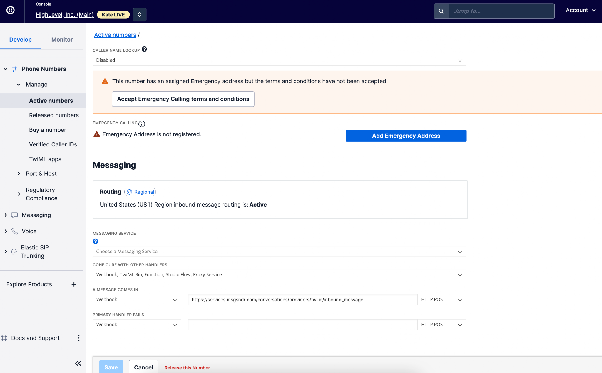Focus the Jump to search field

[501, 11]
